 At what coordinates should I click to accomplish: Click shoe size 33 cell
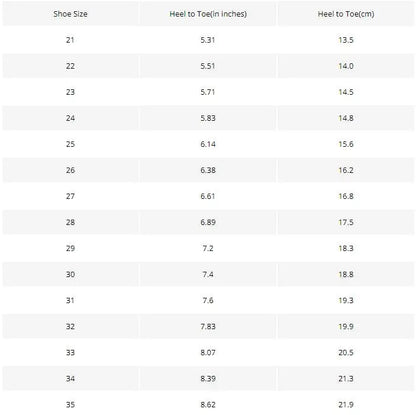(70, 352)
